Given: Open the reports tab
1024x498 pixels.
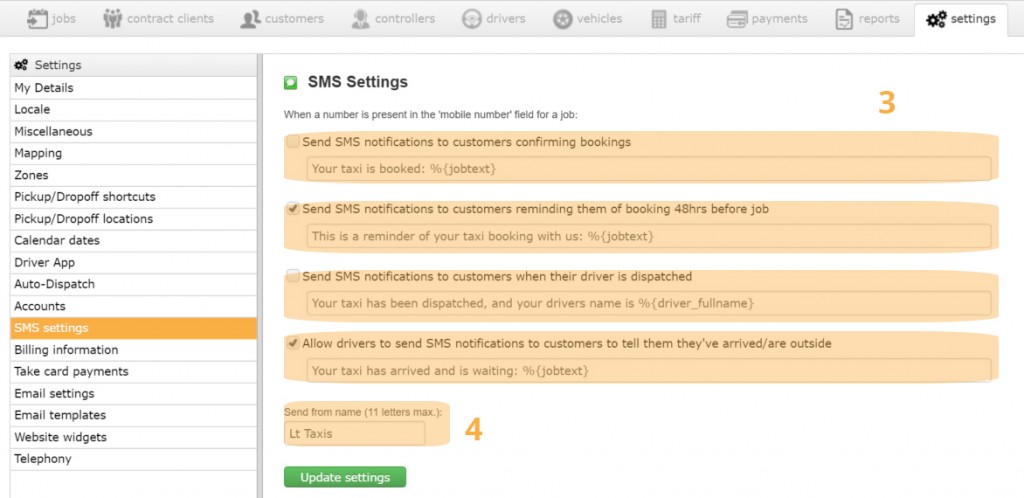Looking at the screenshot, I should (x=868, y=20).
